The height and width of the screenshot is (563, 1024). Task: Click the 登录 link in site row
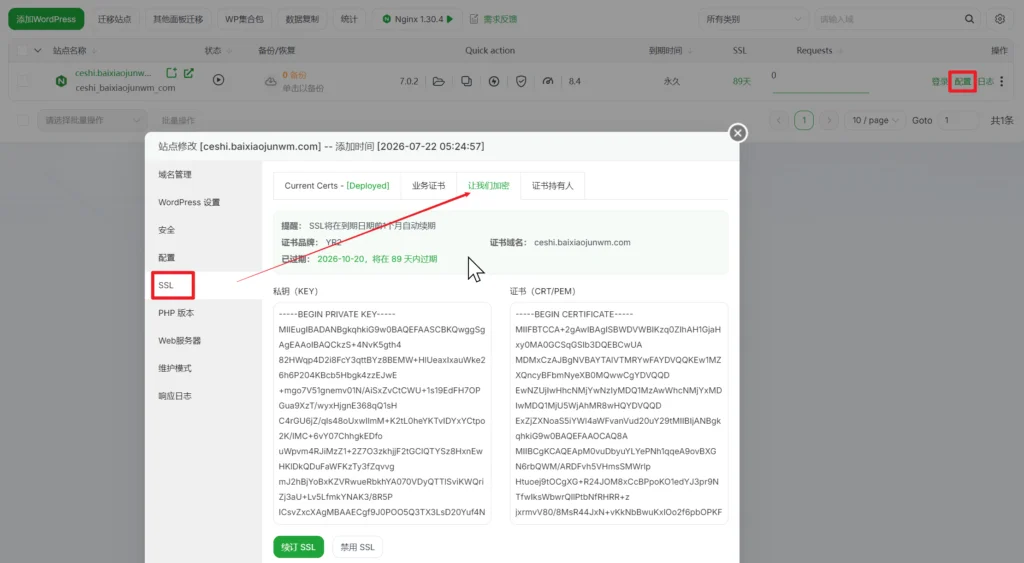[939, 82]
